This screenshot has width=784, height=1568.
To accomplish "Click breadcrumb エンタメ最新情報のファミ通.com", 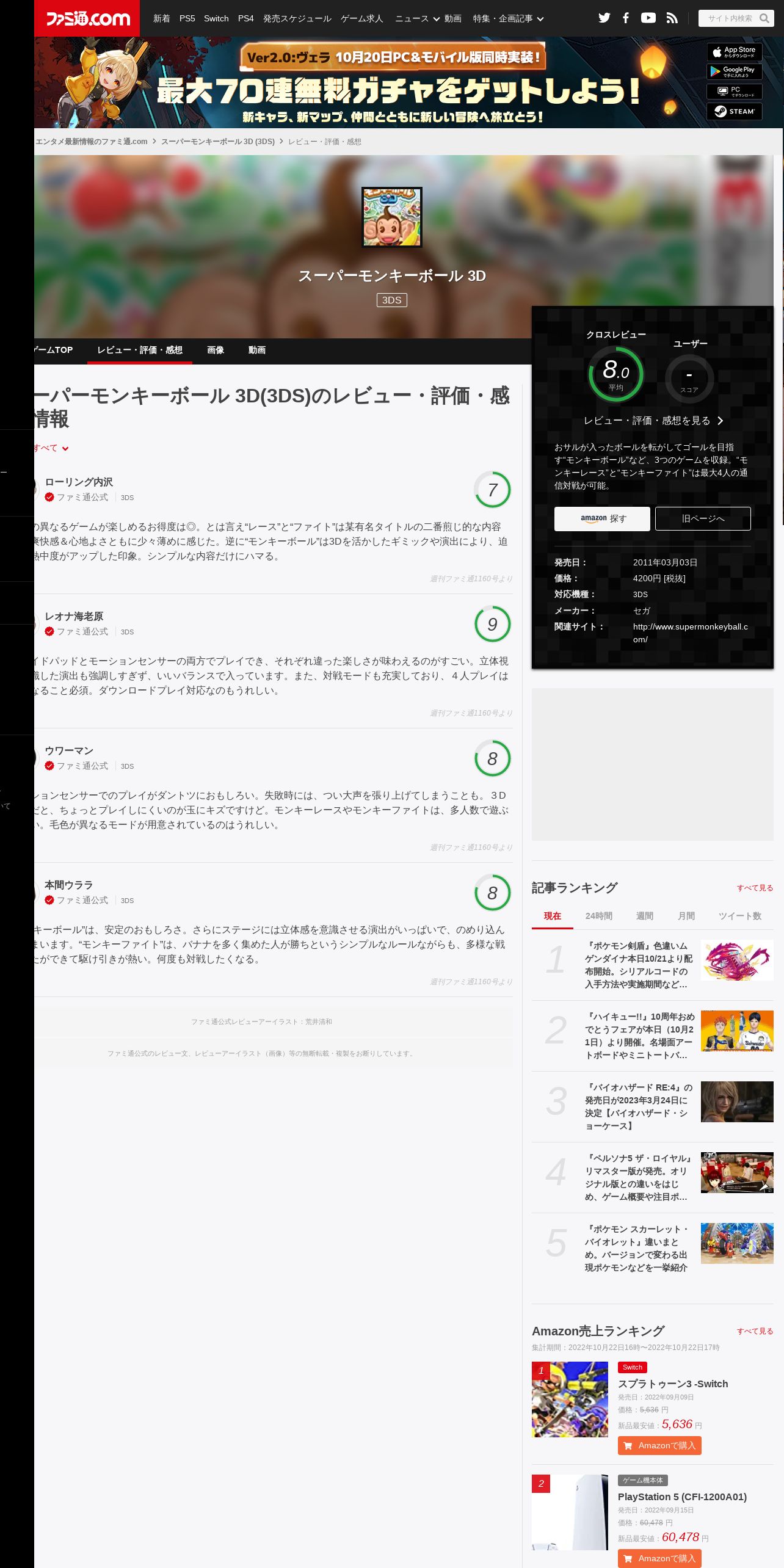I will coord(92,142).
